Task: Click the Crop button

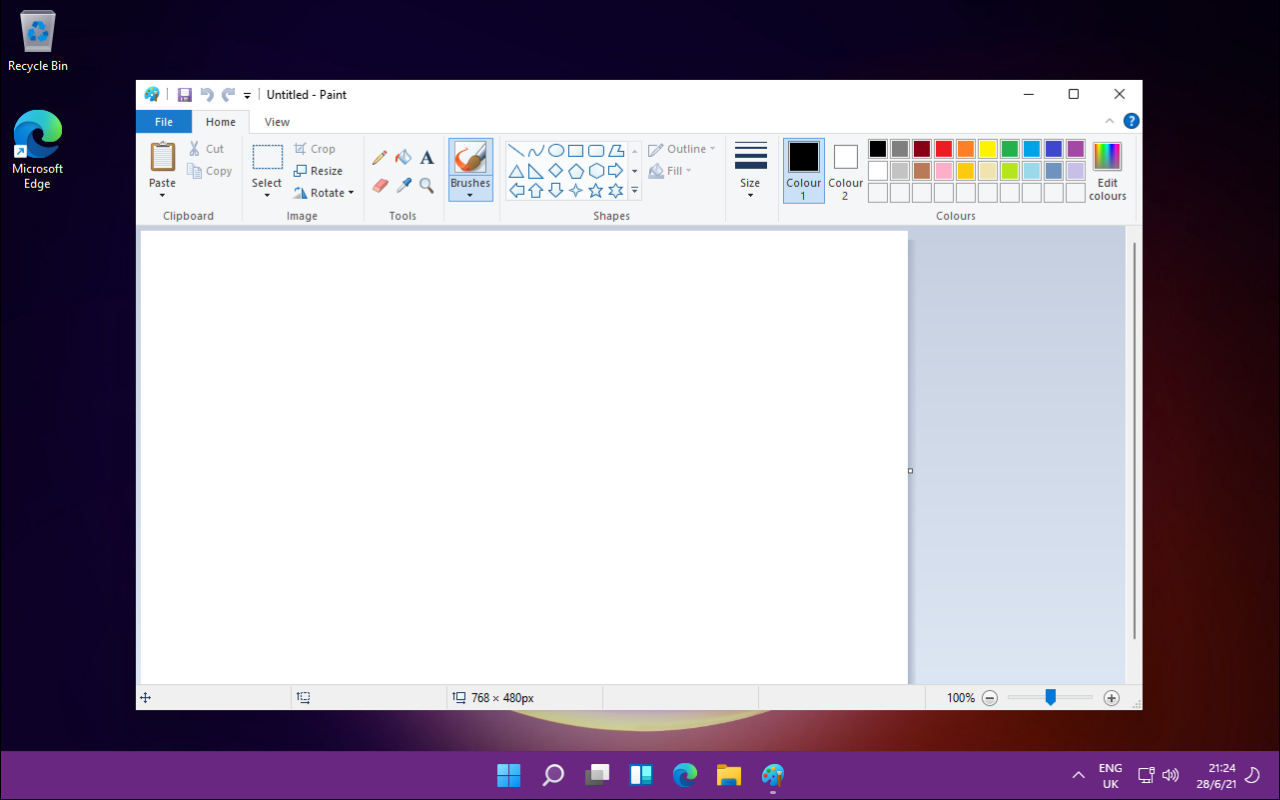Action: click(315, 149)
